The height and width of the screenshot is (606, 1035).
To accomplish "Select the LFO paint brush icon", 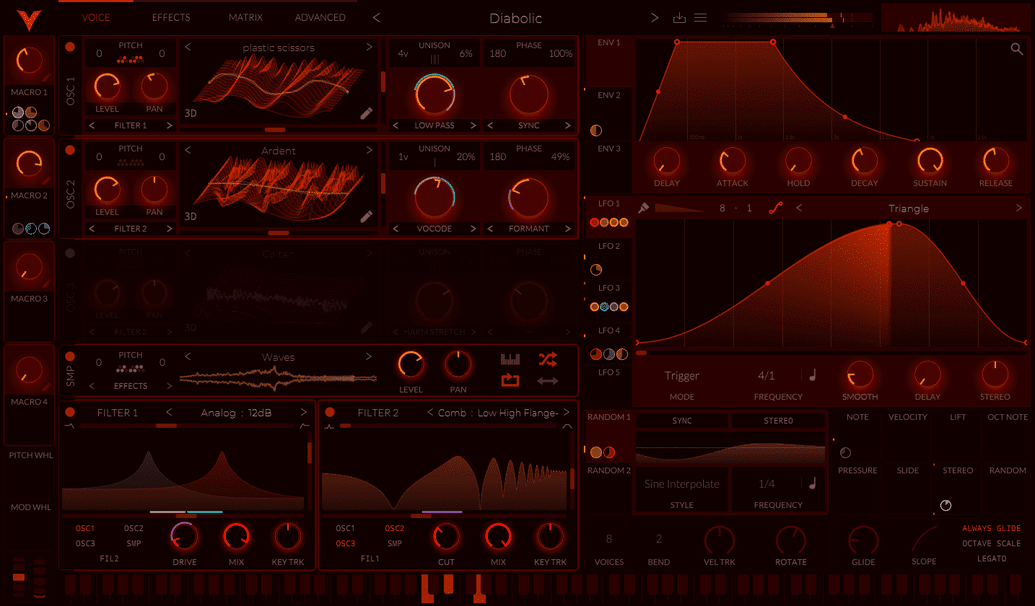I will tap(644, 208).
